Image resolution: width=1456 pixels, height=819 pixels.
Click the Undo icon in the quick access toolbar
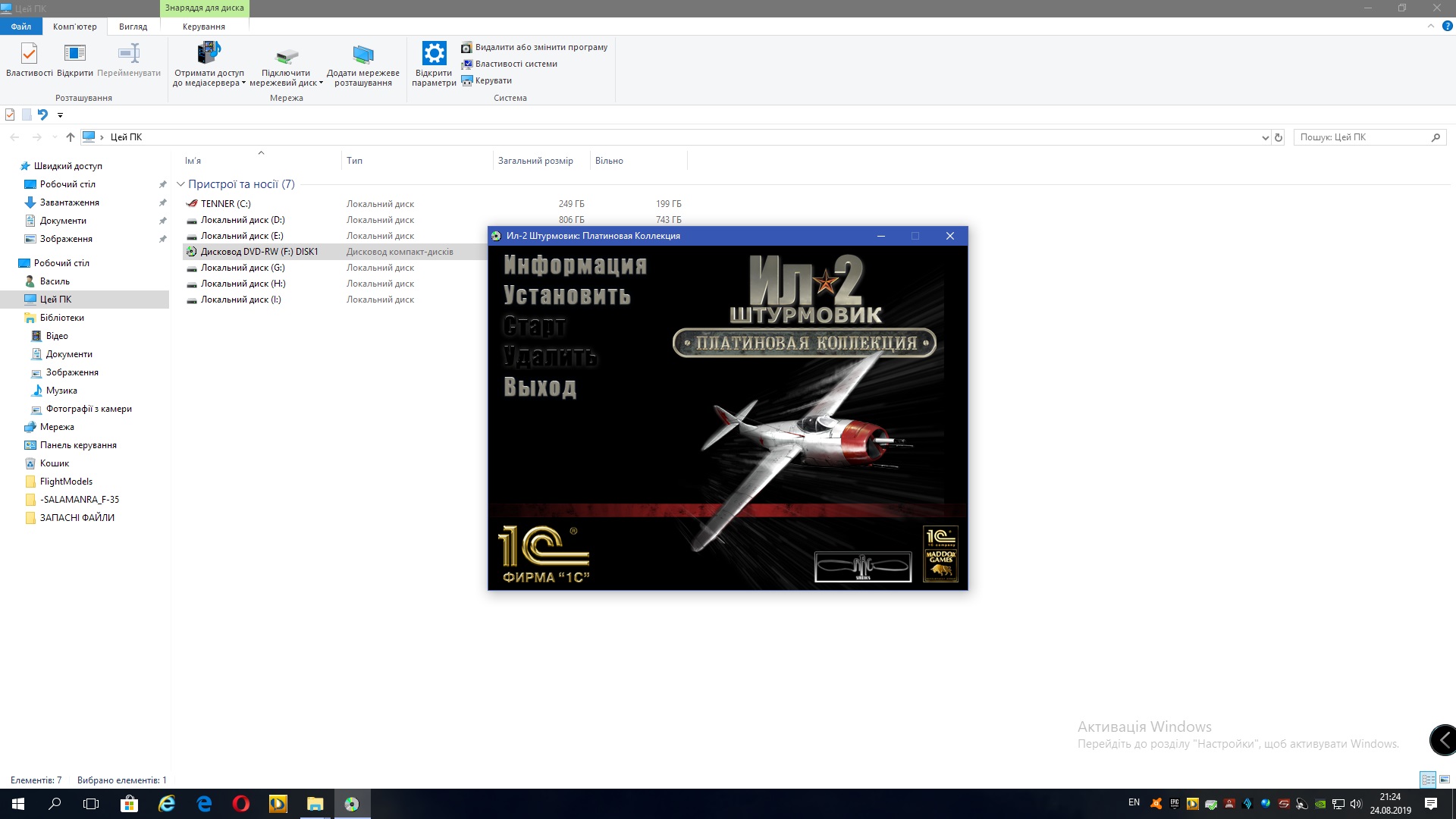(x=42, y=115)
